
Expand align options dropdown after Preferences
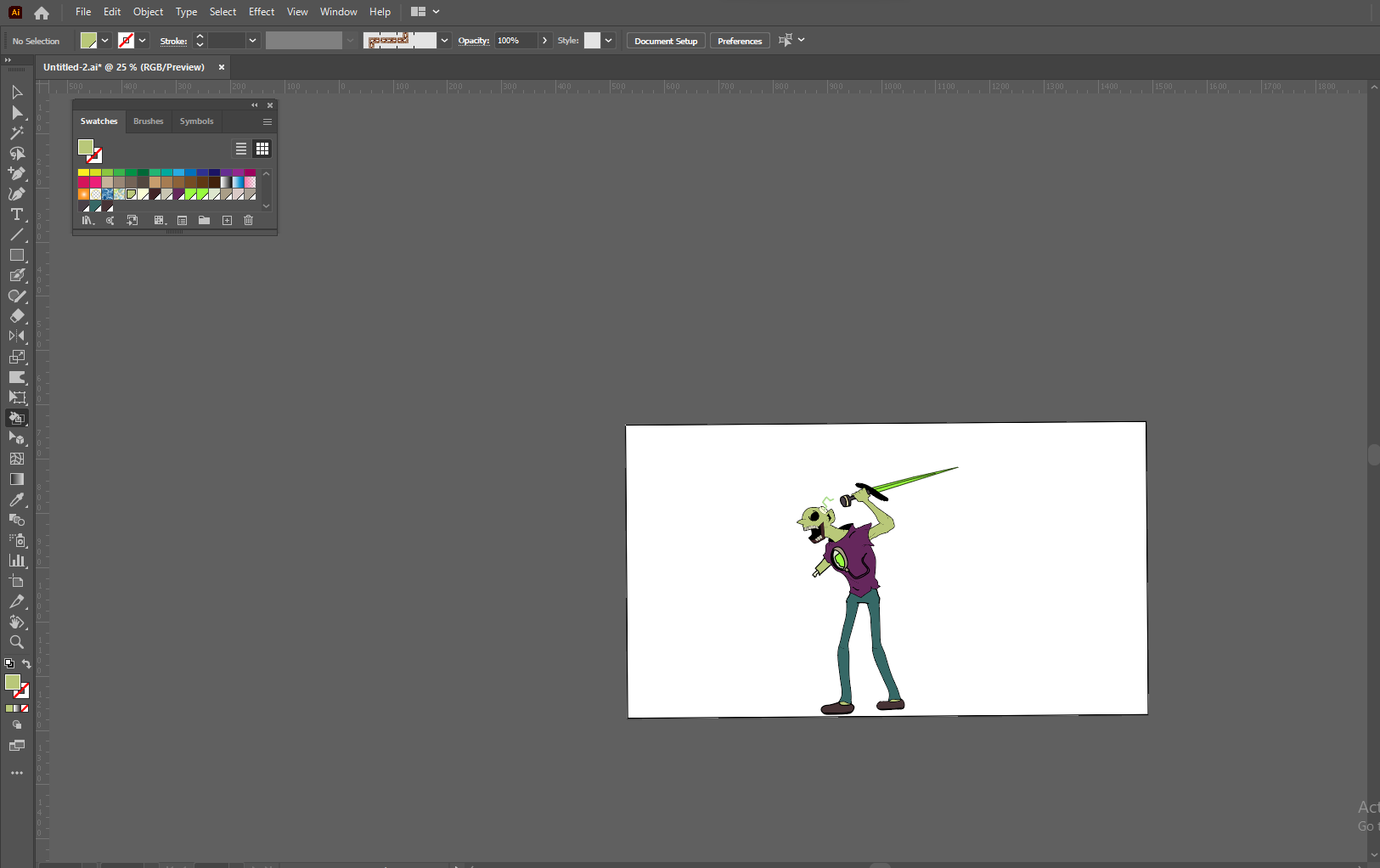point(801,40)
